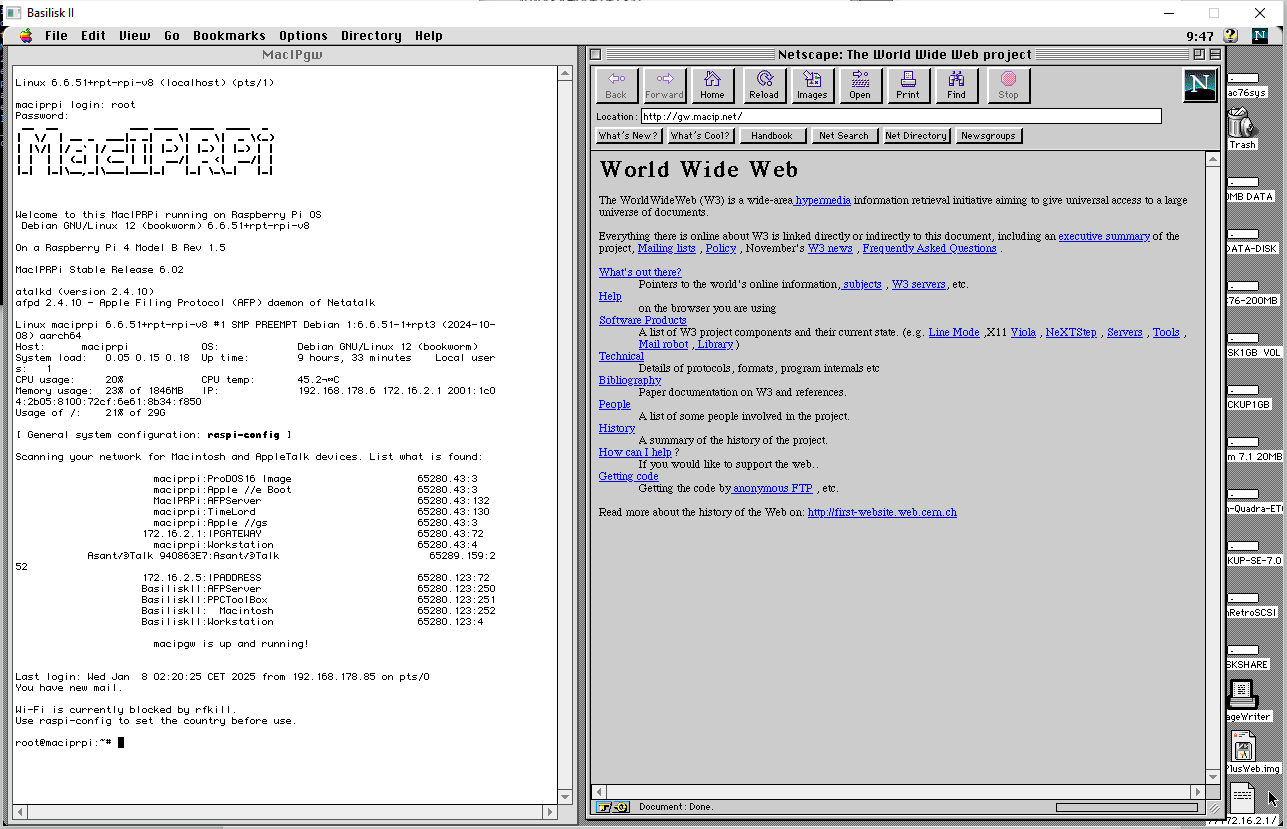
Task: Open the Apple menu
Action: (26, 36)
